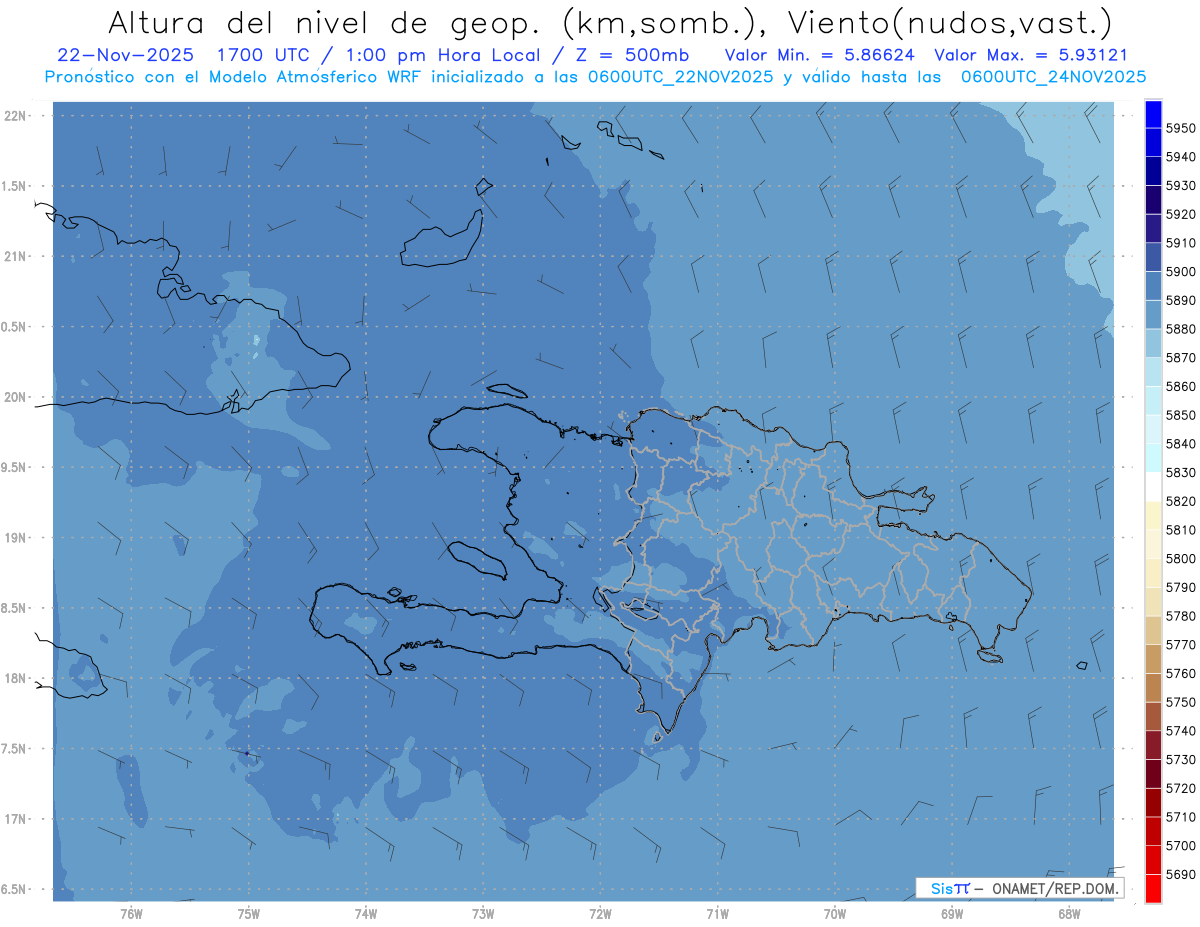
Task: Click the 70W longitude axis label
Action: 835,914
